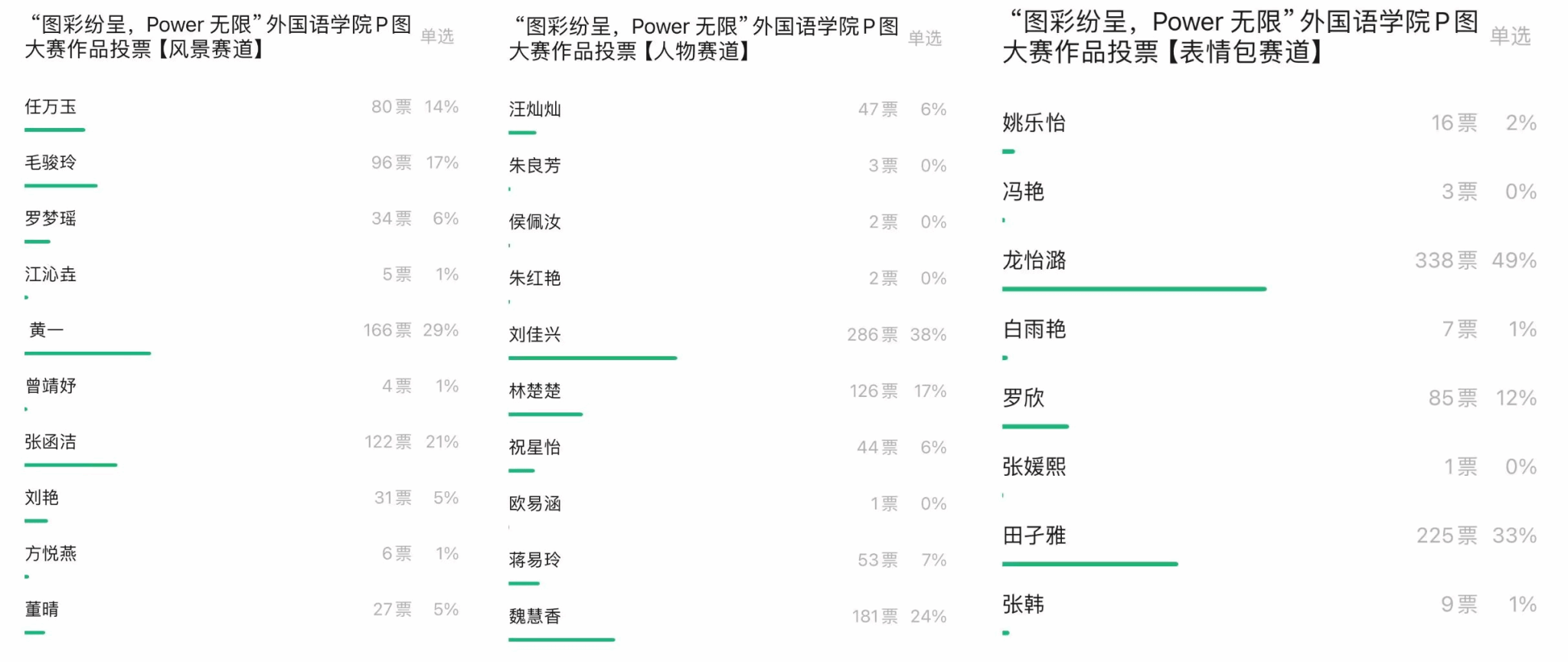Pick option 魏慧香
The image size is (1568, 662).
point(534,617)
